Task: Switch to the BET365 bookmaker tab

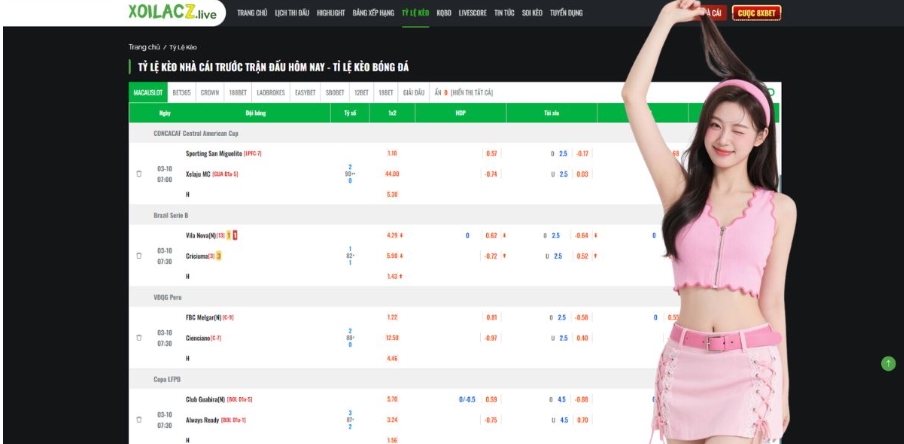Action: click(182, 92)
